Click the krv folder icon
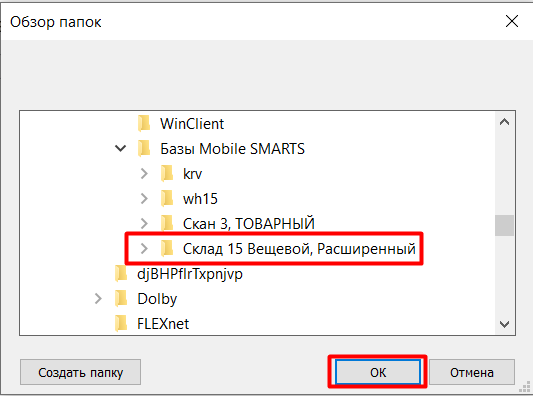This screenshot has height=396, width=533. pyautogui.click(x=167, y=173)
